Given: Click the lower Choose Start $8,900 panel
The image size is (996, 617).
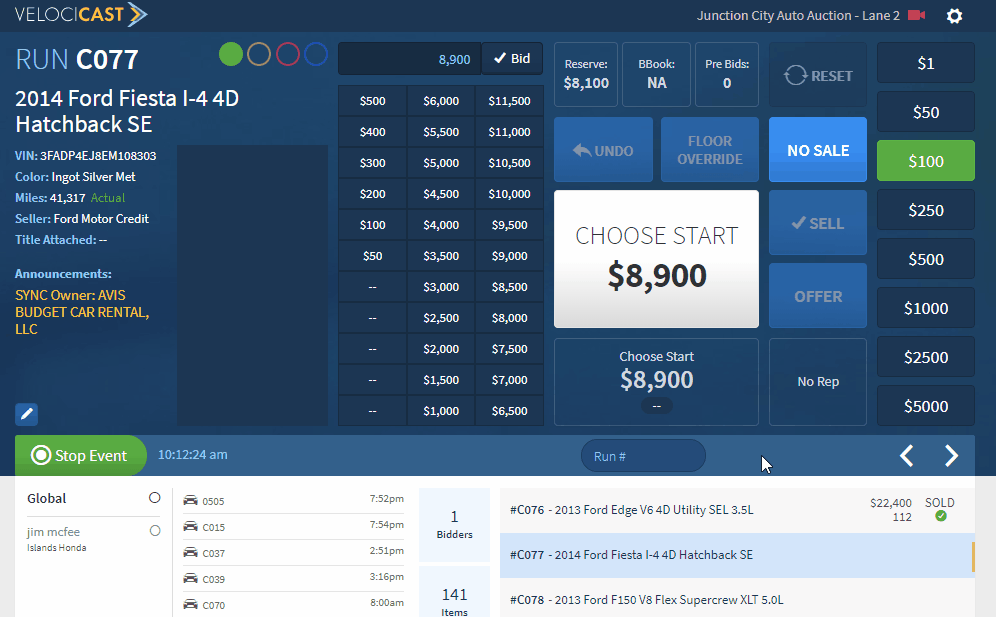Looking at the screenshot, I should [656, 382].
